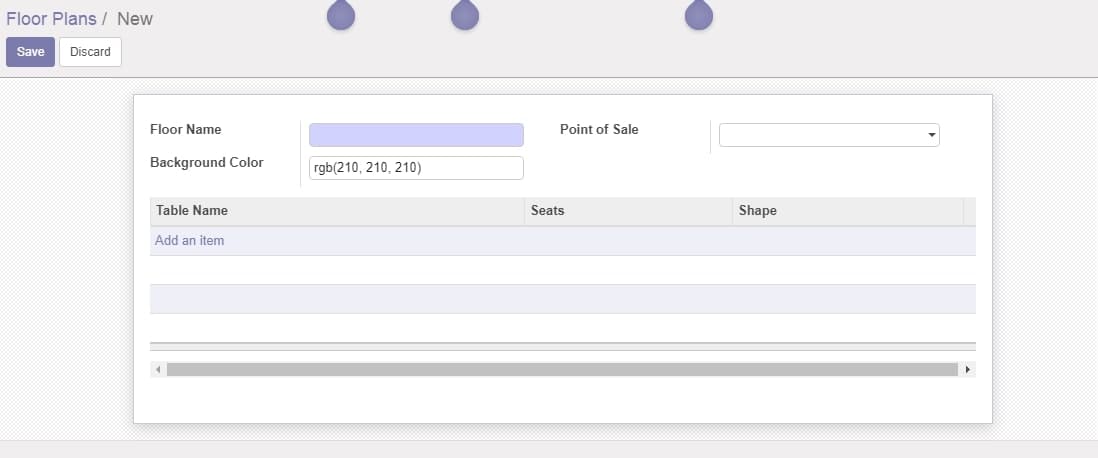This screenshot has width=1098, height=458.
Task: Click the horizontal scrollbar thumb
Action: [x=562, y=369]
